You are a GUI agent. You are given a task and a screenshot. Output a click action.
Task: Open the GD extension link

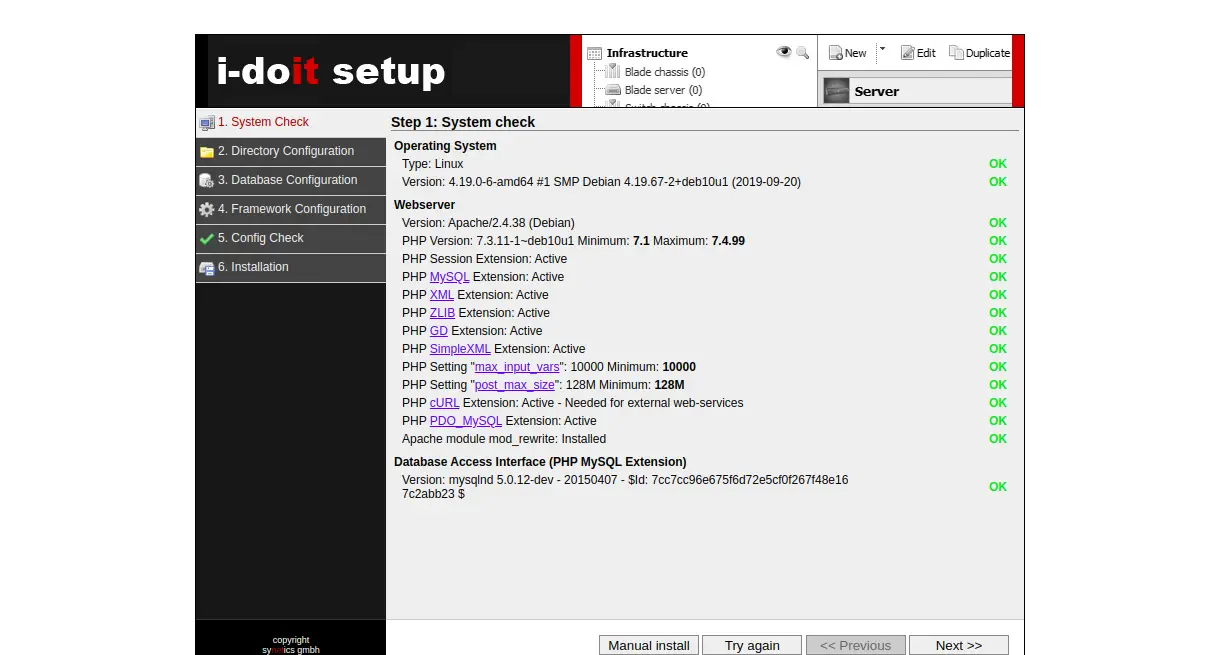[439, 331]
